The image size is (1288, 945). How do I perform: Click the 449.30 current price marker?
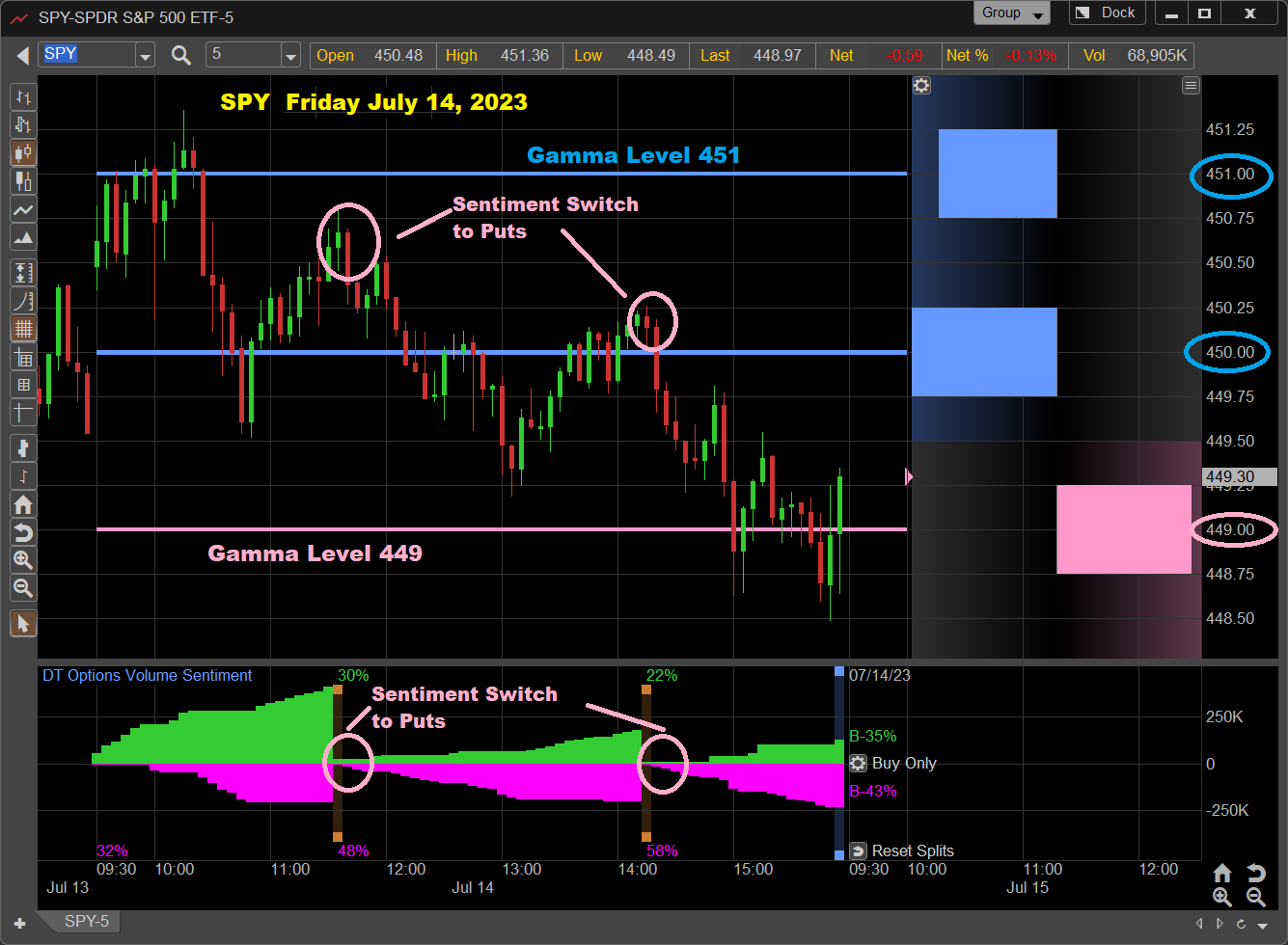click(1240, 476)
